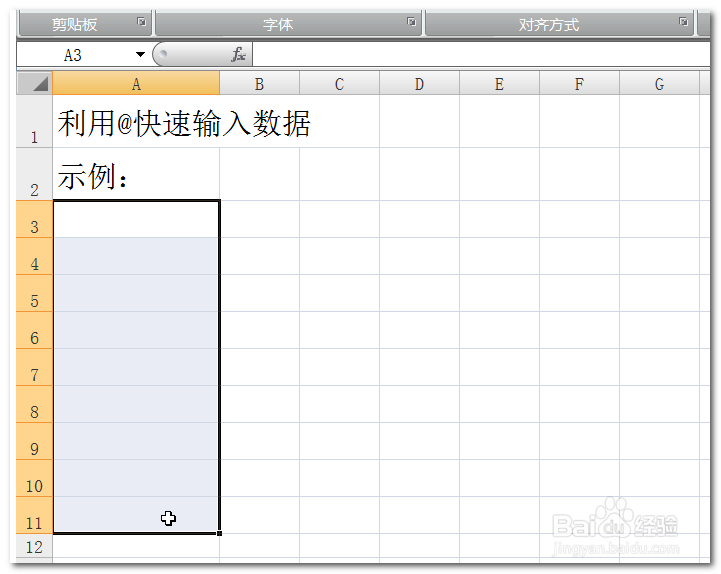The width and height of the screenshot is (721, 574).
Task: Click the fill handle of the selection
Action: click(x=219, y=533)
